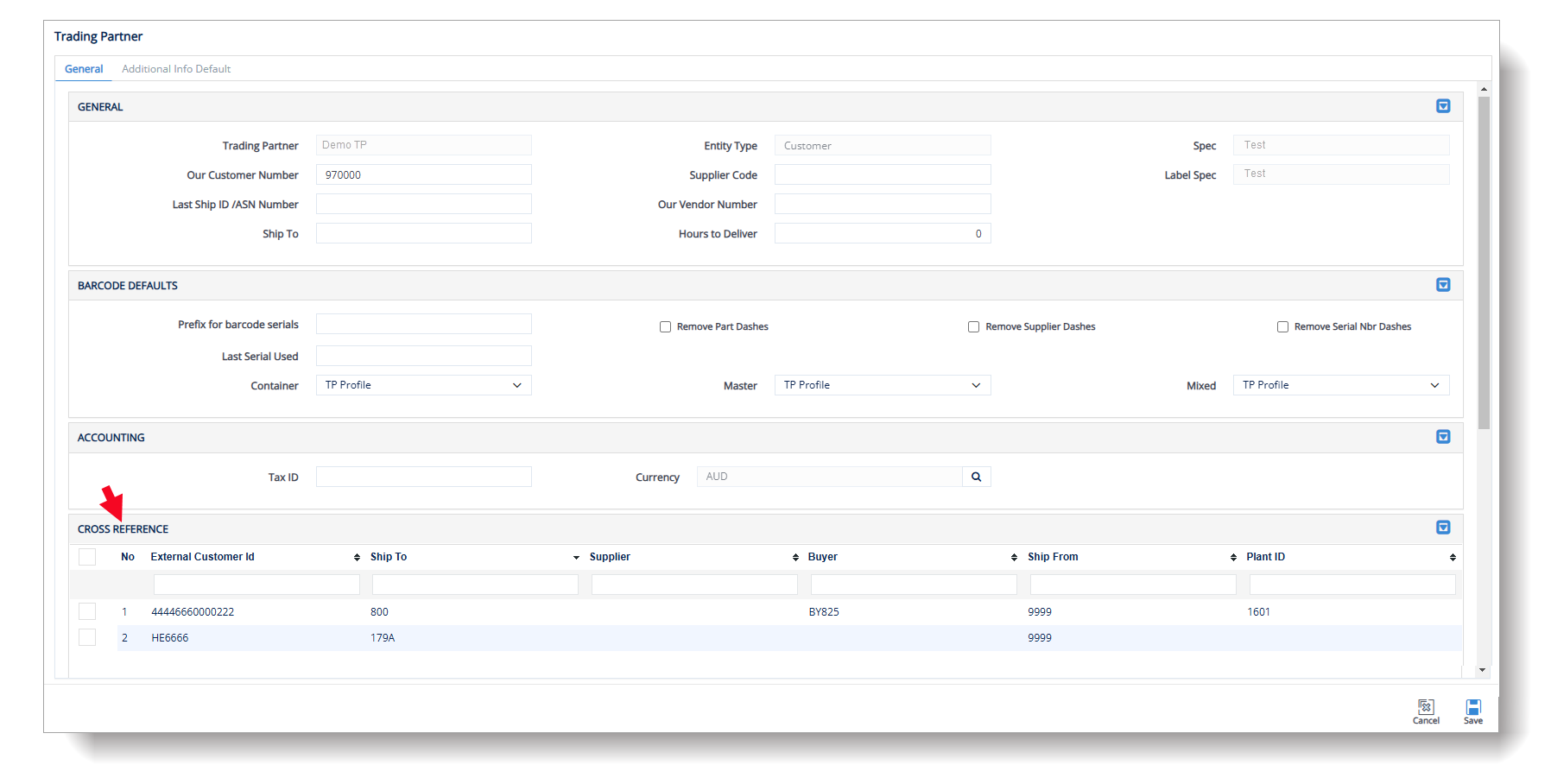Image resolution: width=1551 pixels, height=784 pixels.
Task: Click the Currency search magnifier icon
Action: click(976, 477)
